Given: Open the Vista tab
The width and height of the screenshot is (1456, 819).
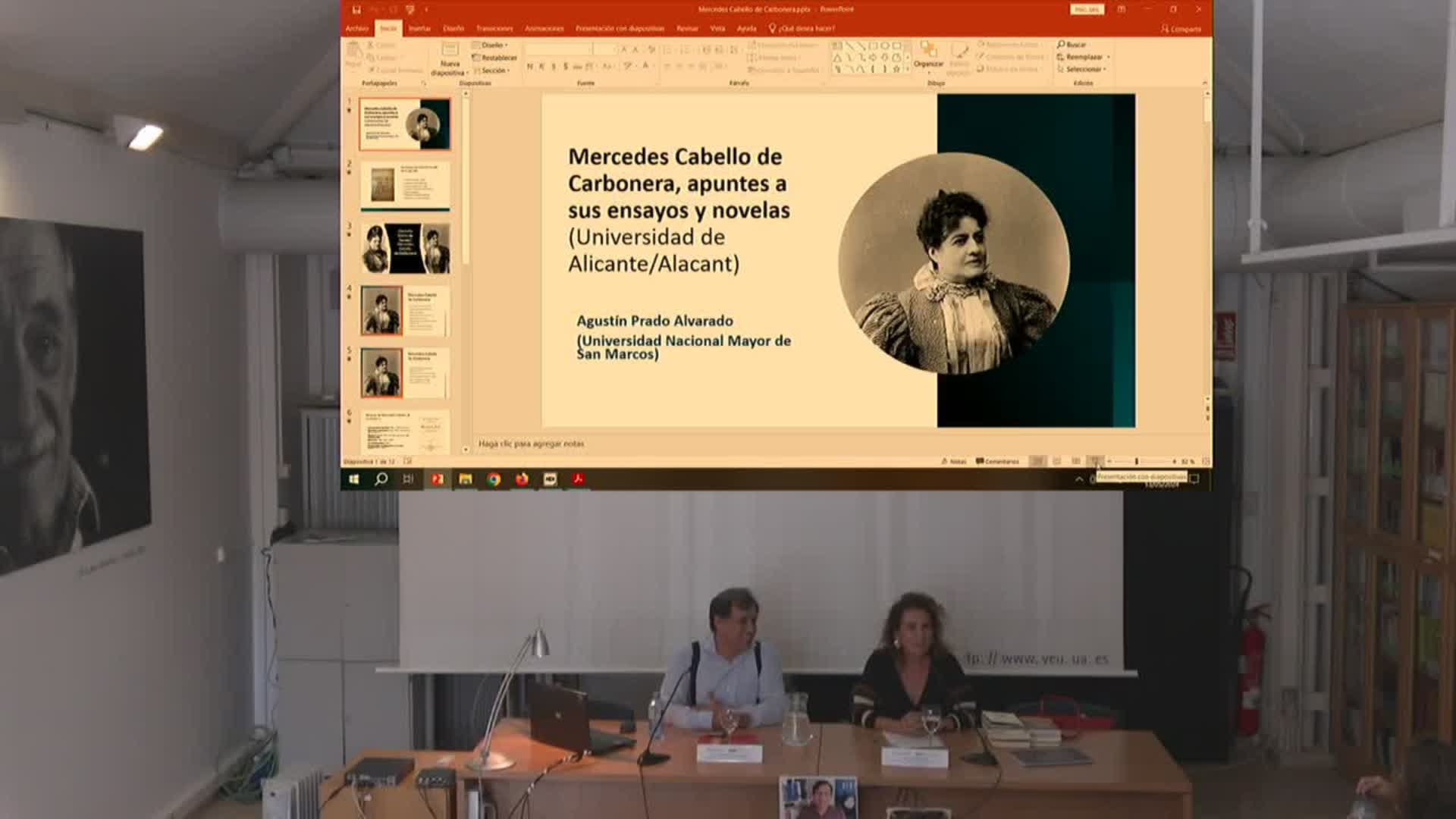Looking at the screenshot, I should 717,28.
